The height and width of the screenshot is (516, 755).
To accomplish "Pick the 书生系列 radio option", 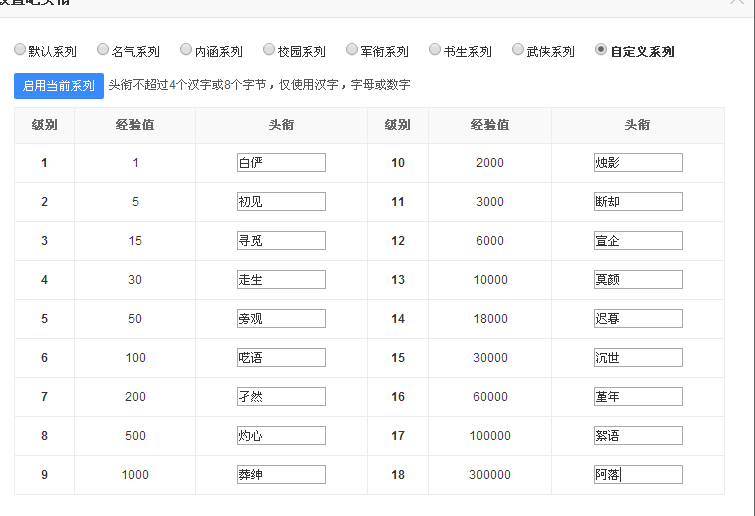I will click(435, 49).
